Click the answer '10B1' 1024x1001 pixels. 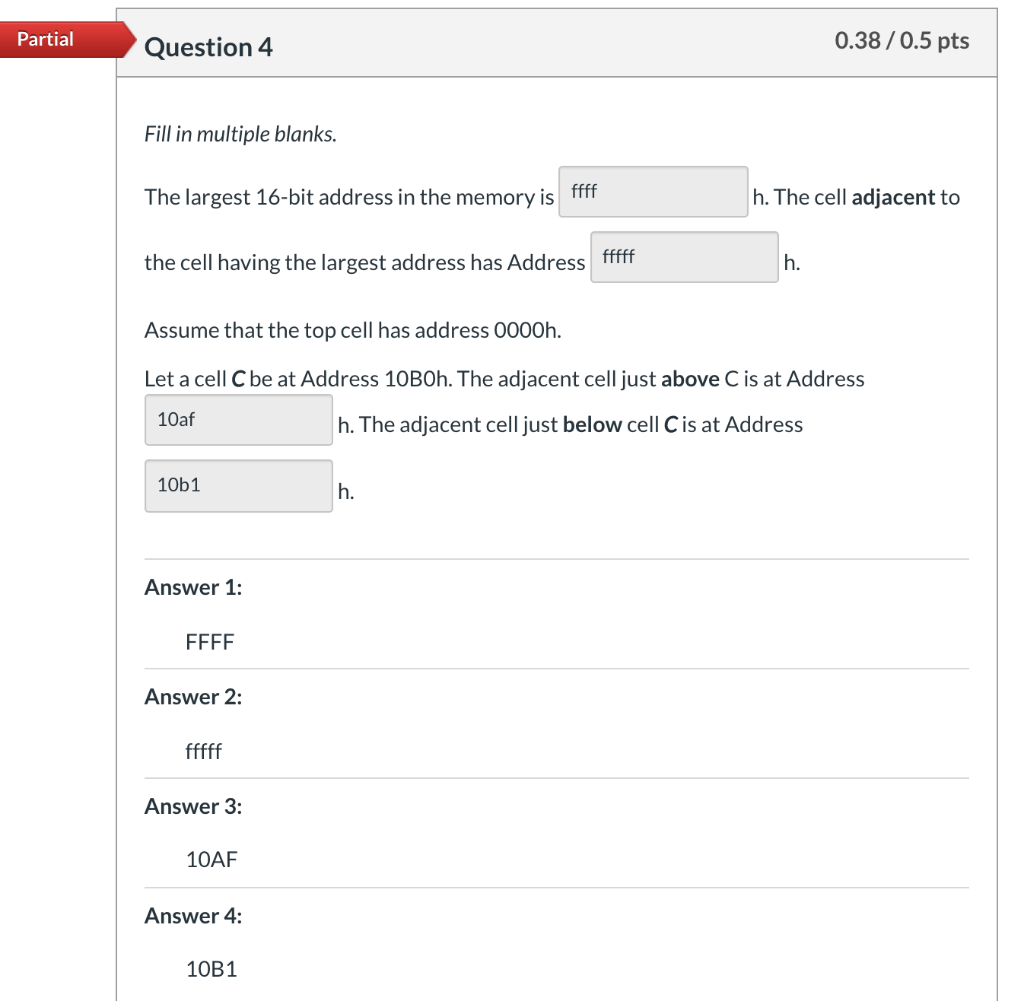point(212,969)
